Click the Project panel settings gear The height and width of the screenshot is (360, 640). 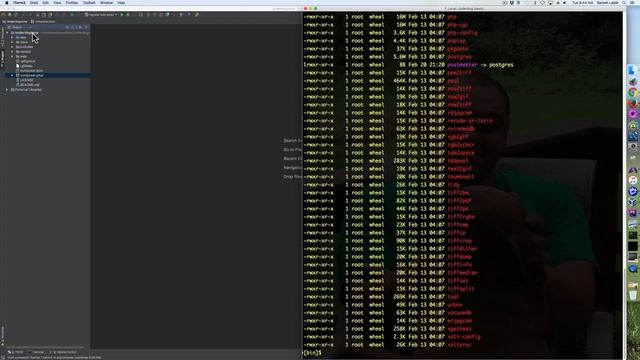[80, 27]
